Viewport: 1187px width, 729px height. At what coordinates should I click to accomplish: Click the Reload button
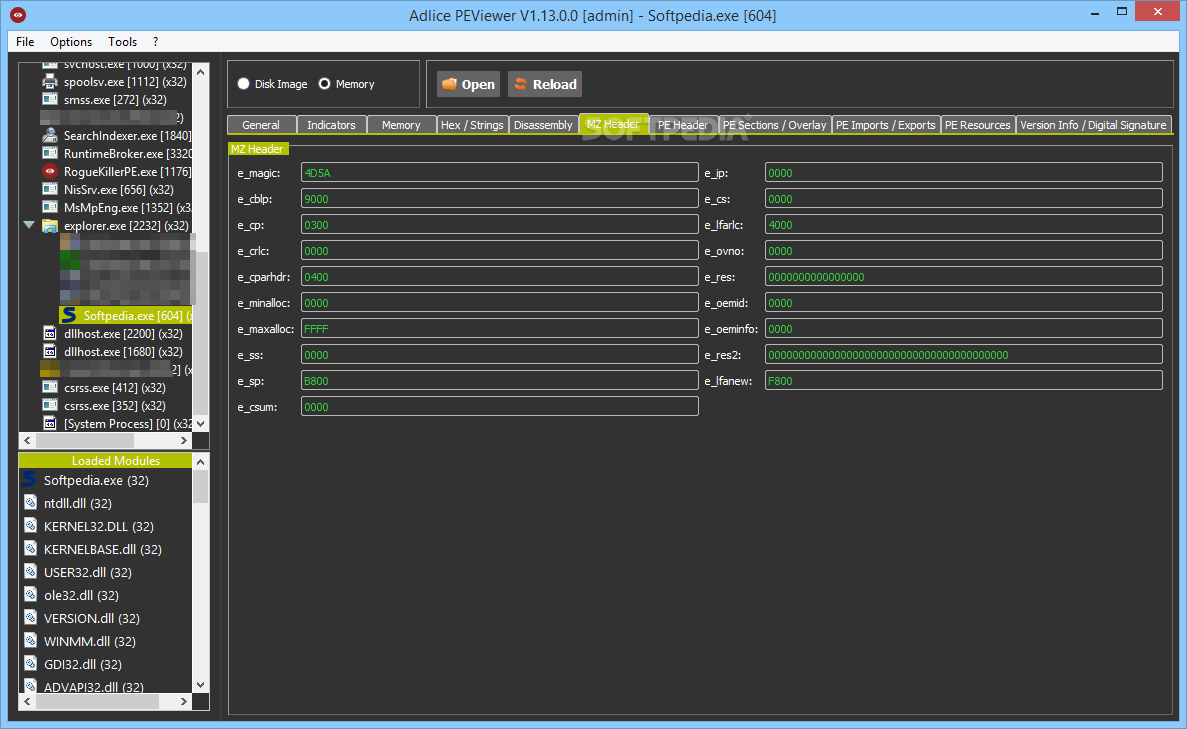pos(546,84)
